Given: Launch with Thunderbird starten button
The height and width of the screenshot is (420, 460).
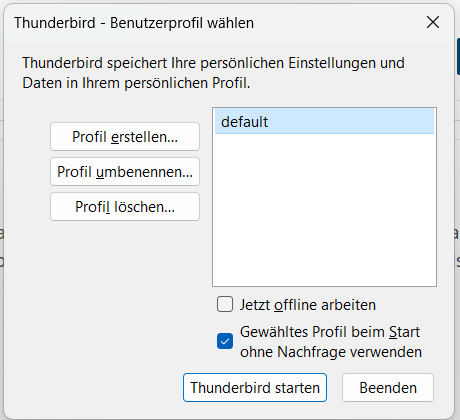Looking at the screenshot, I should point(255,387).
